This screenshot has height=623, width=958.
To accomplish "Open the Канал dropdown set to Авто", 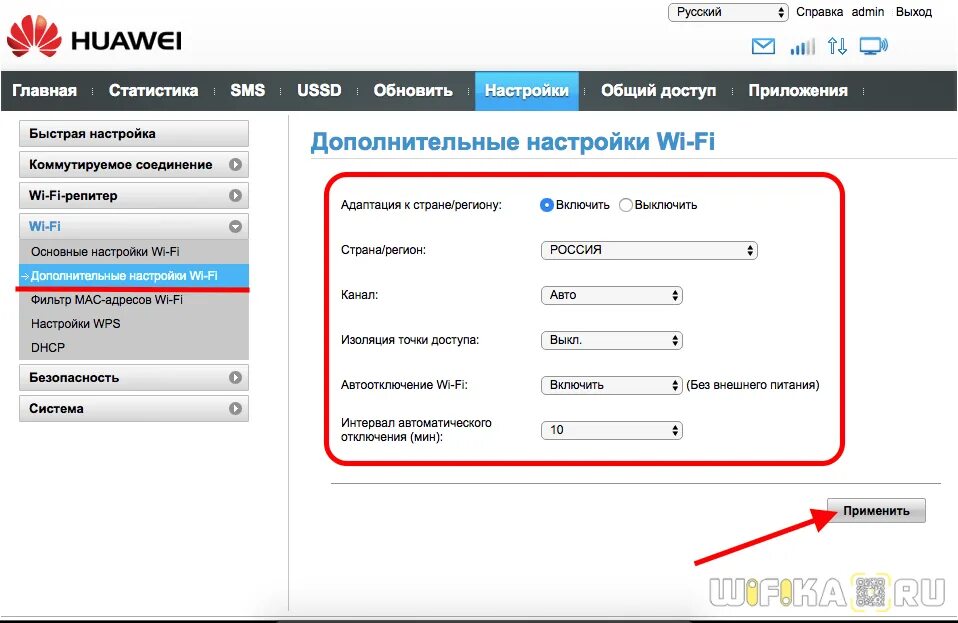I will [x=611, y=295].
